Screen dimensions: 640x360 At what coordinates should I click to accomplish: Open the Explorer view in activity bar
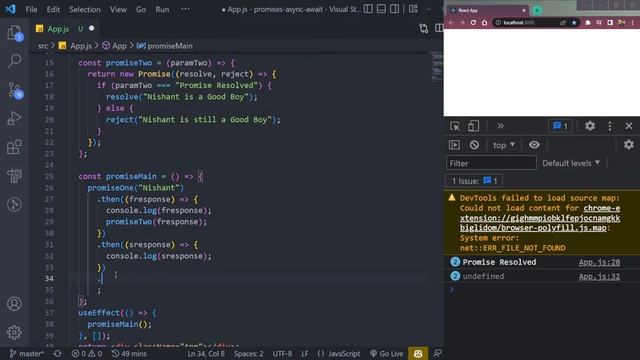[14, 33]
